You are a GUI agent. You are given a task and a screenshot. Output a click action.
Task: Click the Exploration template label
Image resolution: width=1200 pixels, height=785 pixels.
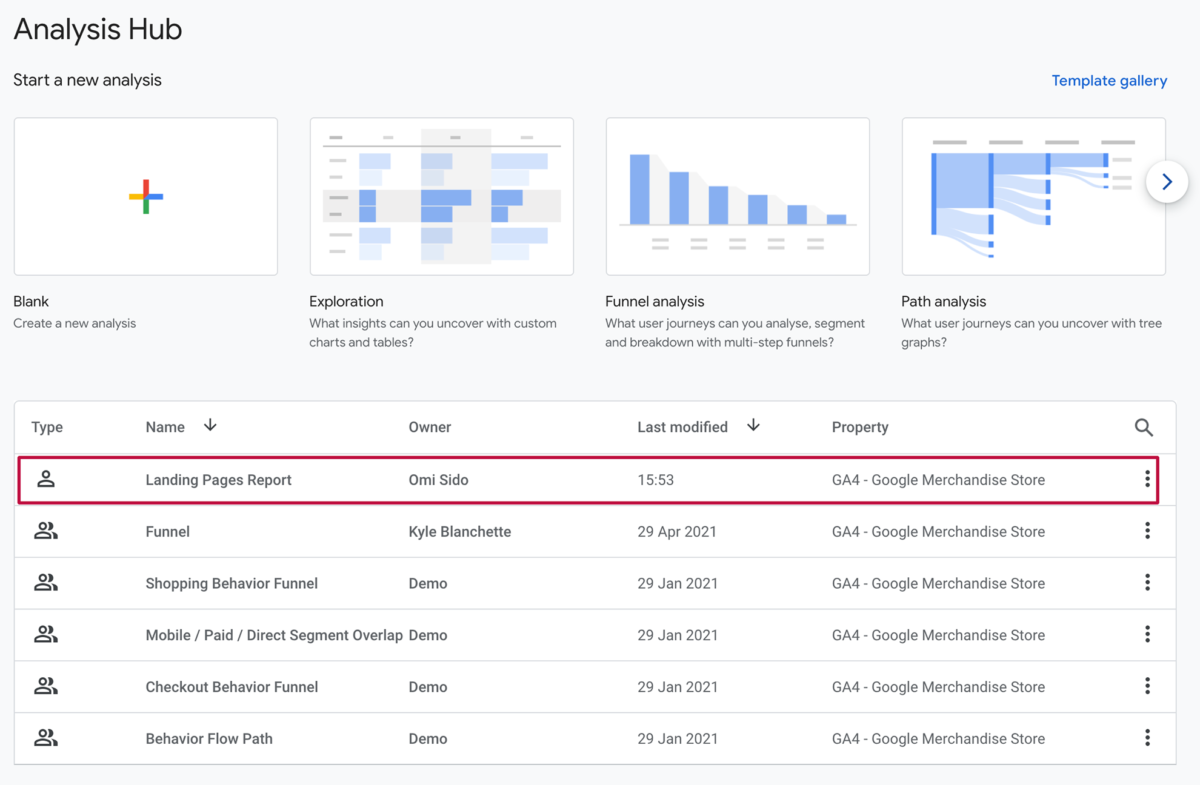(346, 301)
